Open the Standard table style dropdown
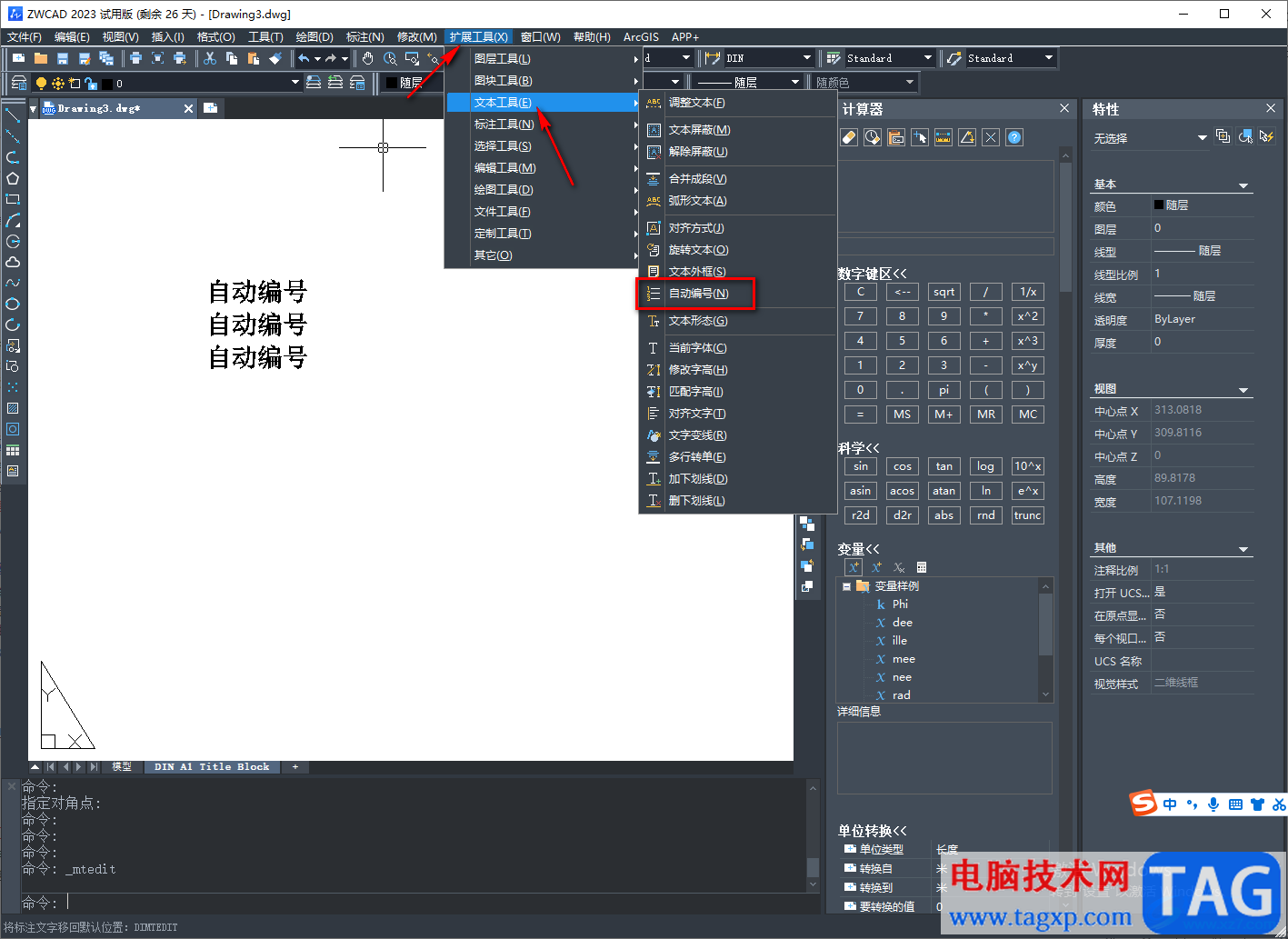This screenshot has height=939, width=1288. point(927,58)
